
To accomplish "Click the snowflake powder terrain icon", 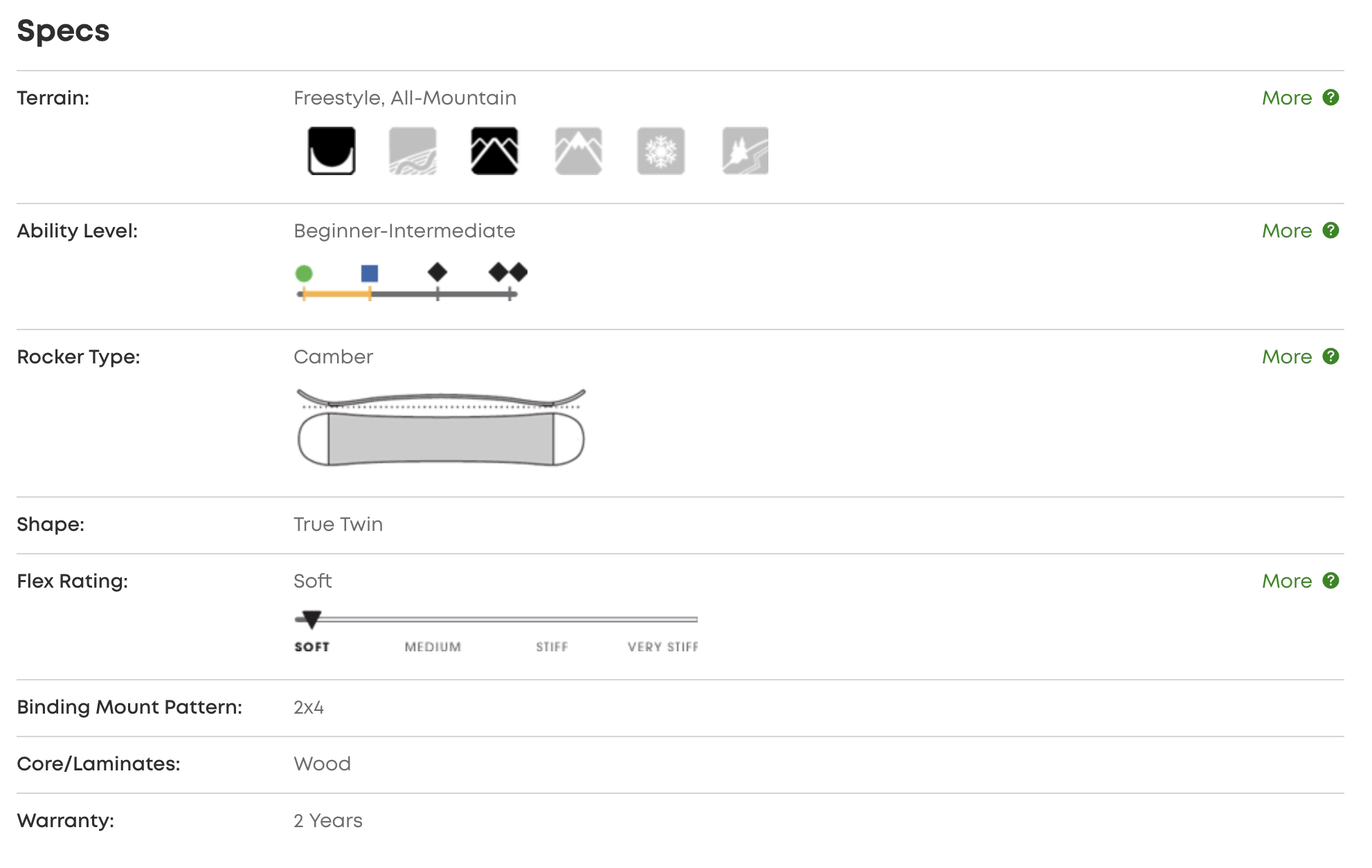I will tap(661, 151).
